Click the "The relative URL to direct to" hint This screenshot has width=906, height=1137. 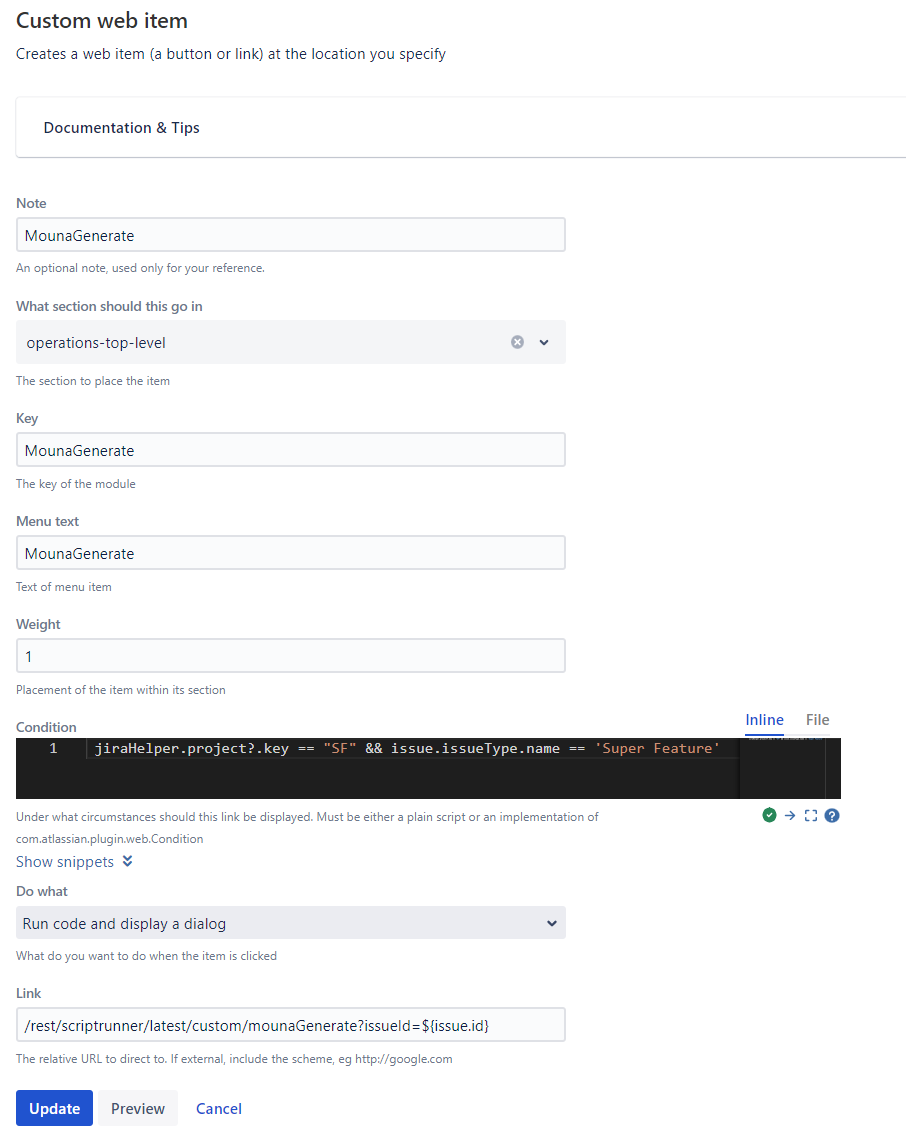click(x=234, y=1059)
